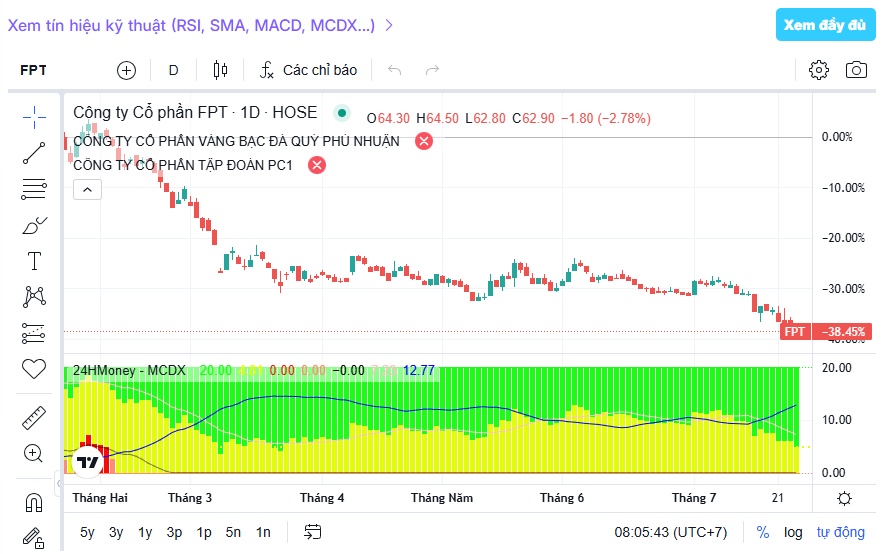Image resolution: width=895 pixels, height=554 pixels.
Task: Select the 1n time range
Action: (x=263, y=532)
